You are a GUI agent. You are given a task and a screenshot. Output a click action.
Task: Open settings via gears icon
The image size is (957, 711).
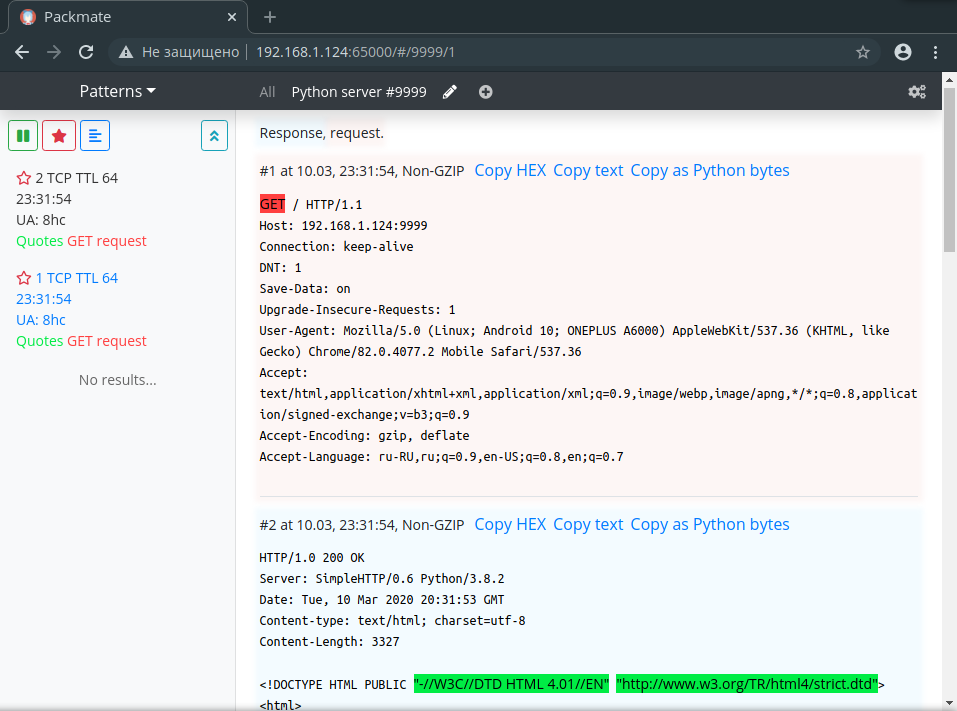[916, 92]
